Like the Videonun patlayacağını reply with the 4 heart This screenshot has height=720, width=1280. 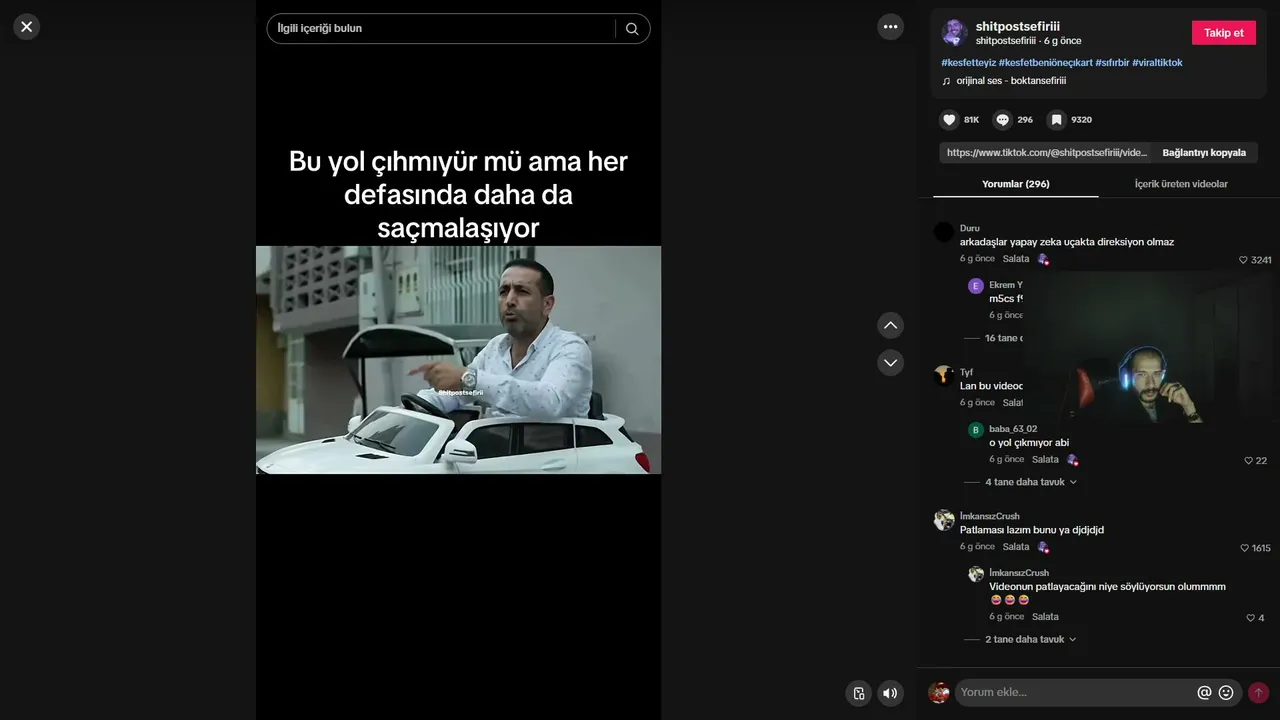pos(1250,618)
